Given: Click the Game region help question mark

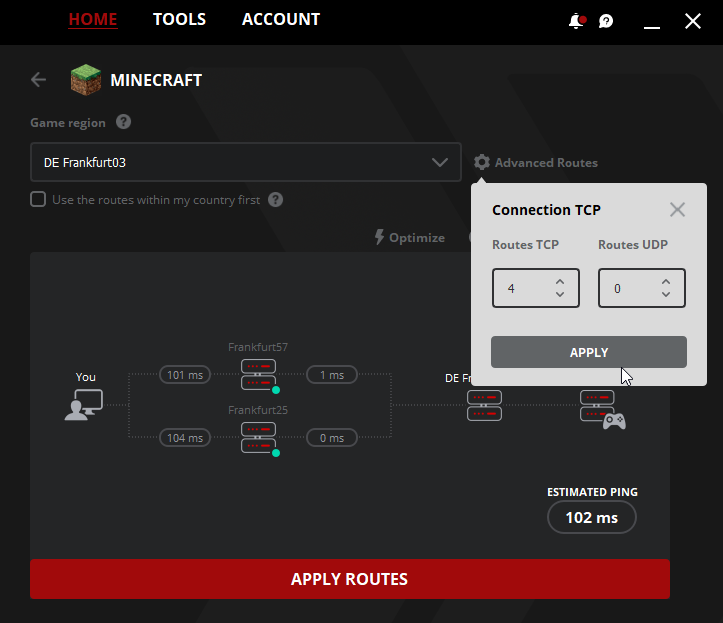Looking at the screenshot, I should pos(123,122).
